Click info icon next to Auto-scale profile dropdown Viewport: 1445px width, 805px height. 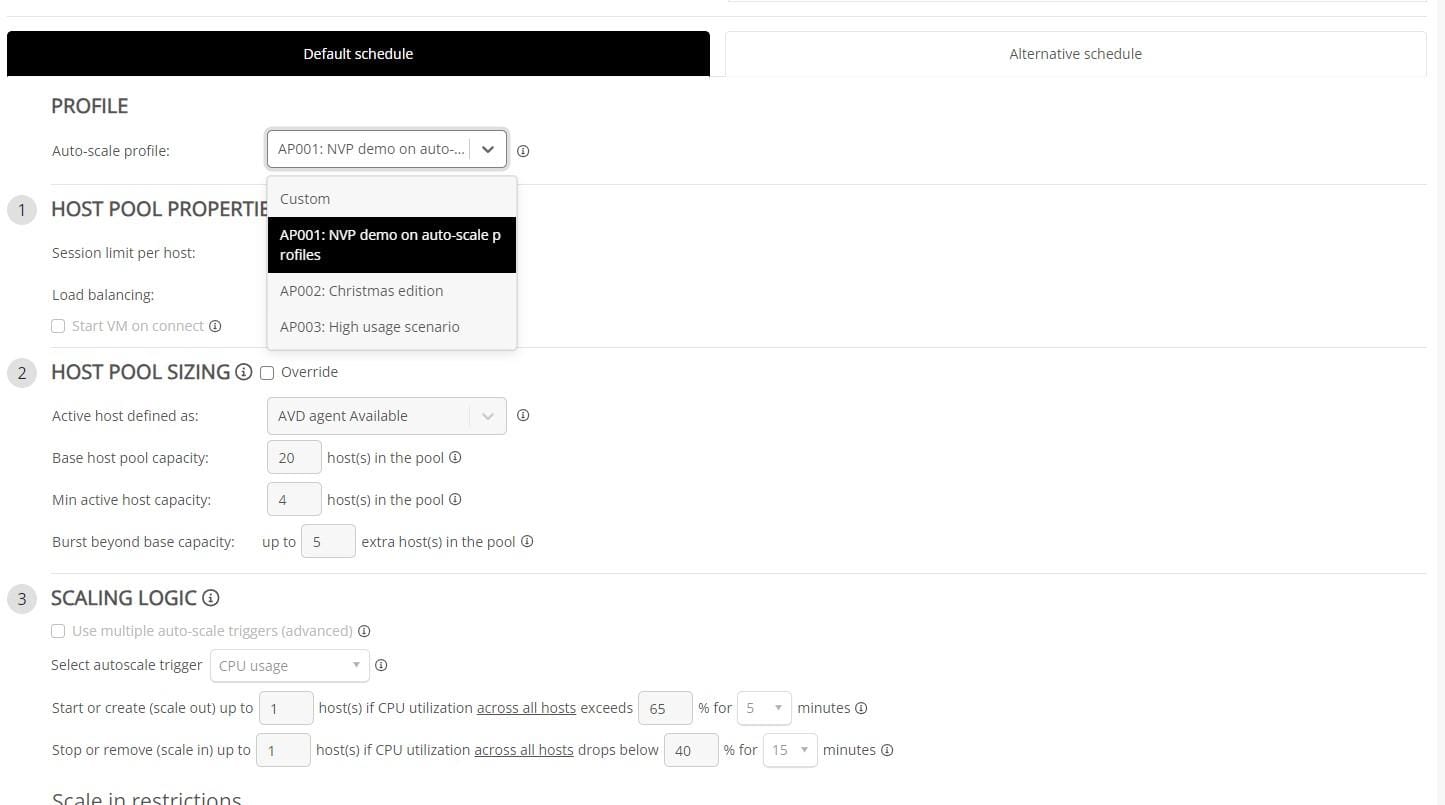(x=523, y=151)
